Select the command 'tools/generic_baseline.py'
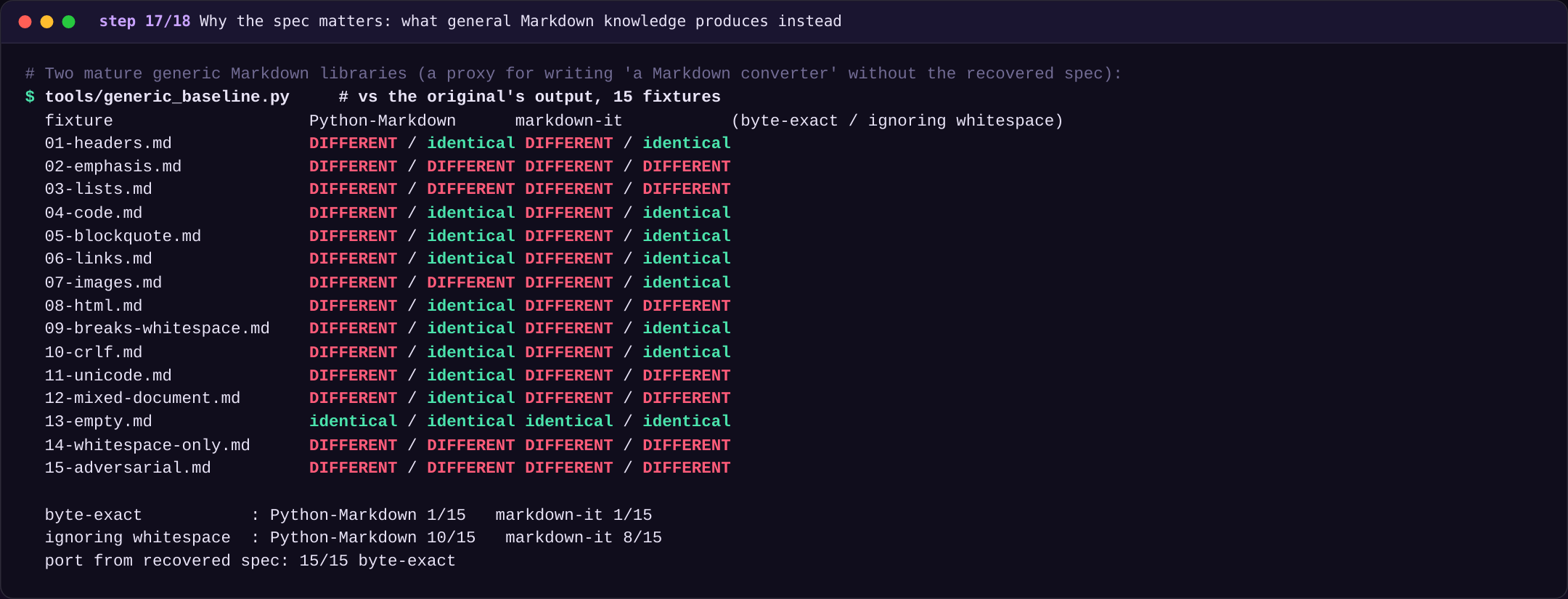This screenshot has width=1568, height=599. 167,97
